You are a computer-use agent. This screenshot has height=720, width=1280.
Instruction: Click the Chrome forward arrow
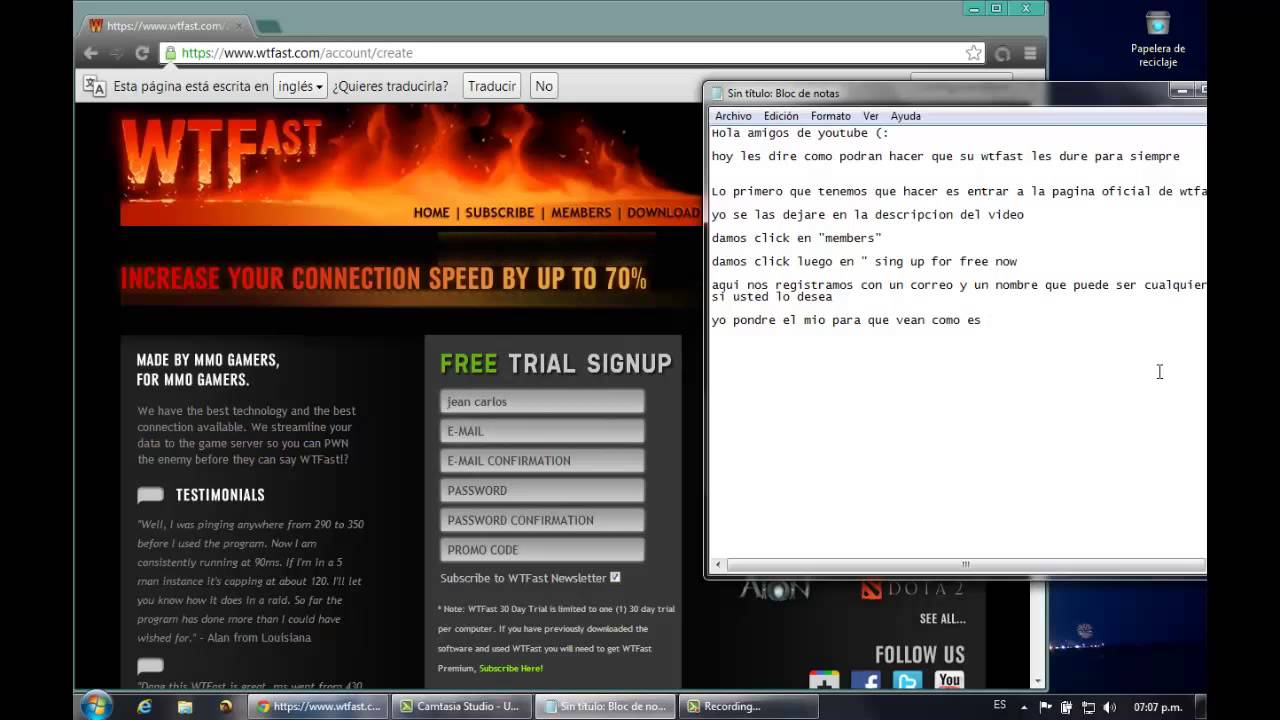(116, 53)
